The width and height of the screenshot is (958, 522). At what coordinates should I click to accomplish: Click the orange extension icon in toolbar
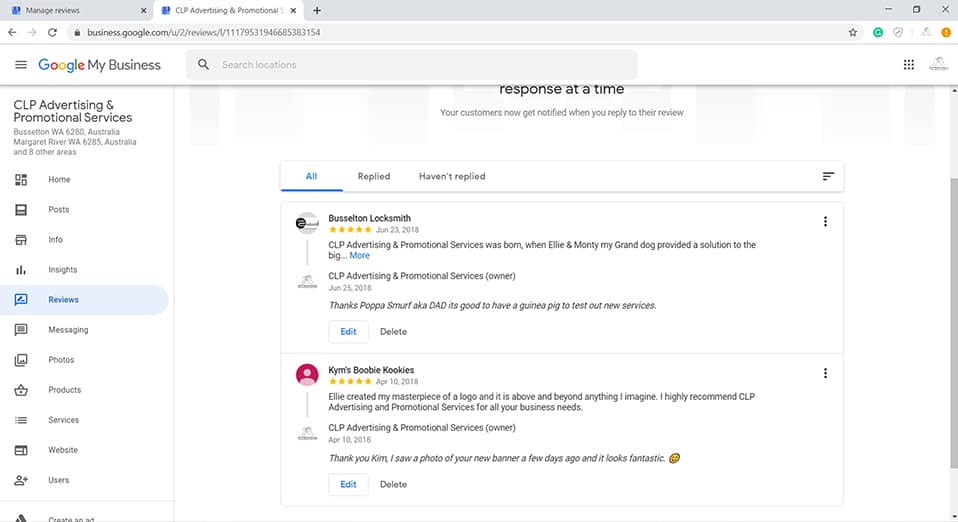click(946, 32)
